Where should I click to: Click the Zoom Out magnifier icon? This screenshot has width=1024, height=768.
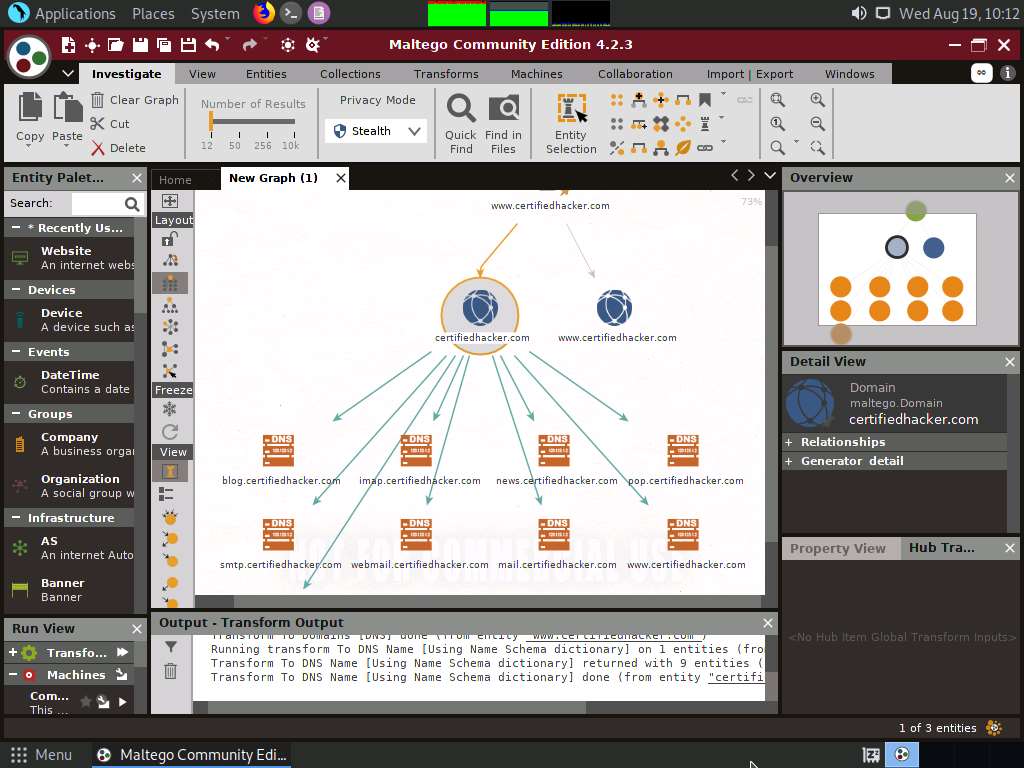pos(817,123)
